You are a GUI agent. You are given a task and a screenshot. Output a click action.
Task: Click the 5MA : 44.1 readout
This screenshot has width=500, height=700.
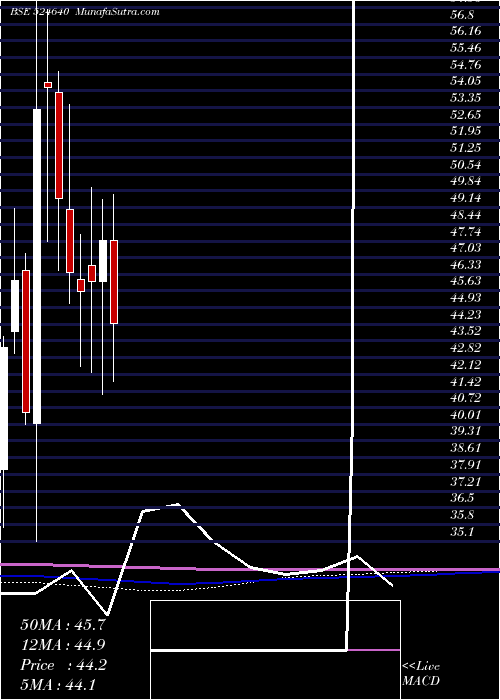point(58,685)
